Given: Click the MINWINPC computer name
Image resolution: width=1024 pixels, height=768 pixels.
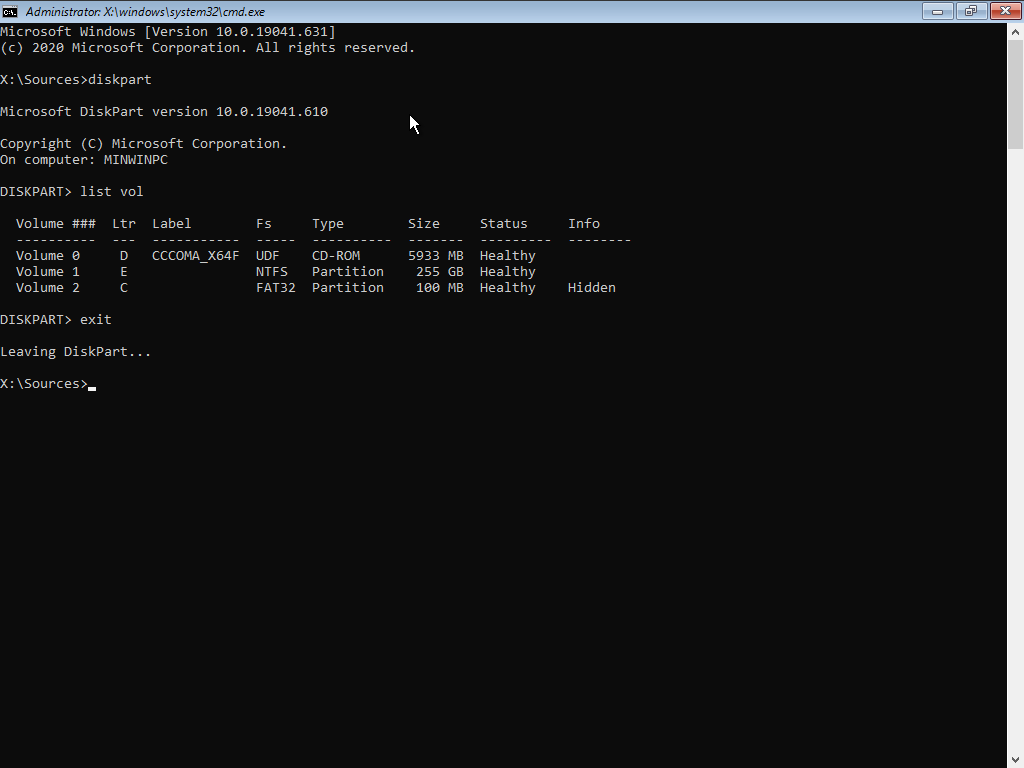Looking at the screenshot, I should pos(136,160).
